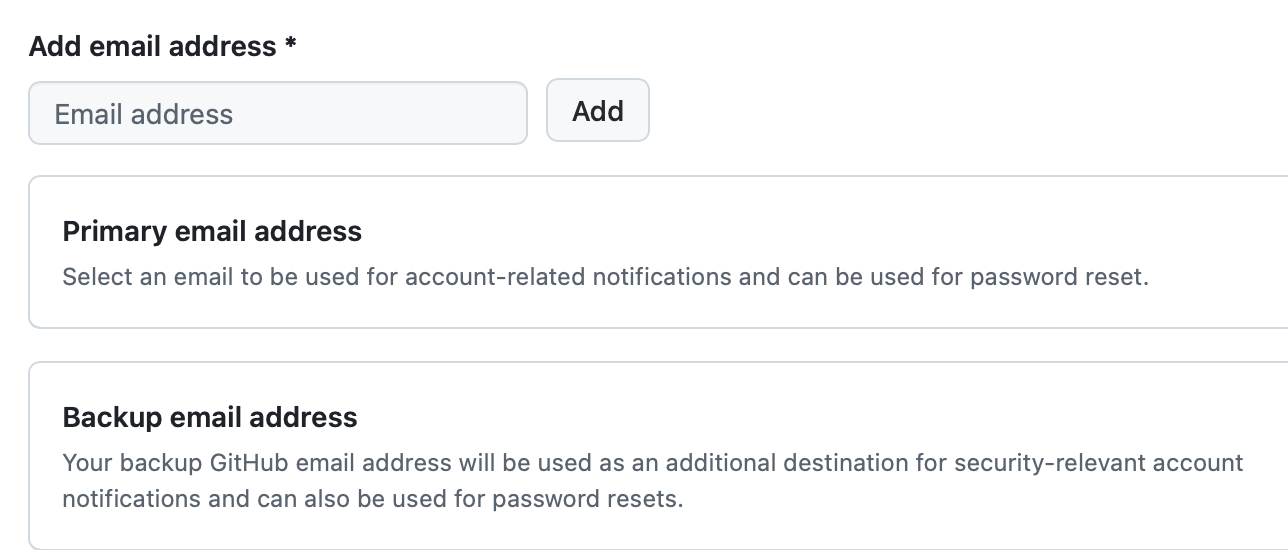1288x550 pixels.
Task: Click the first line of the Backup email description
Action: coord(652,463)
